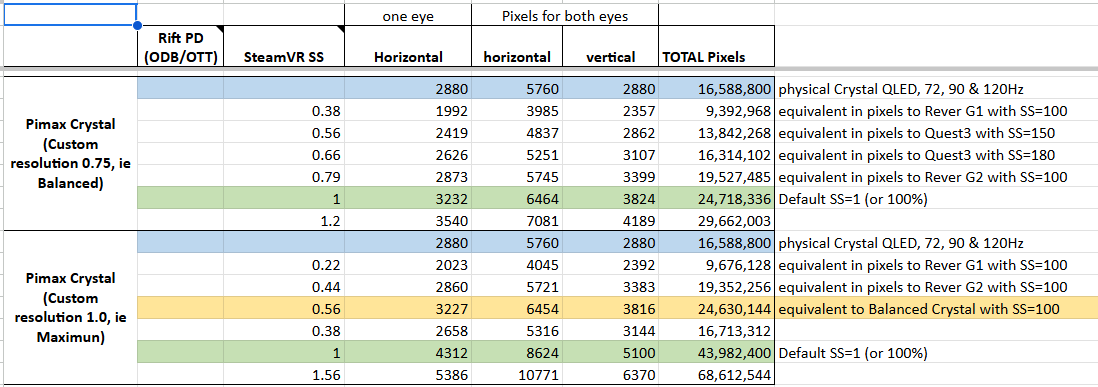
Task: Select orange total cell 24,630,144
Action: [716, 309]
